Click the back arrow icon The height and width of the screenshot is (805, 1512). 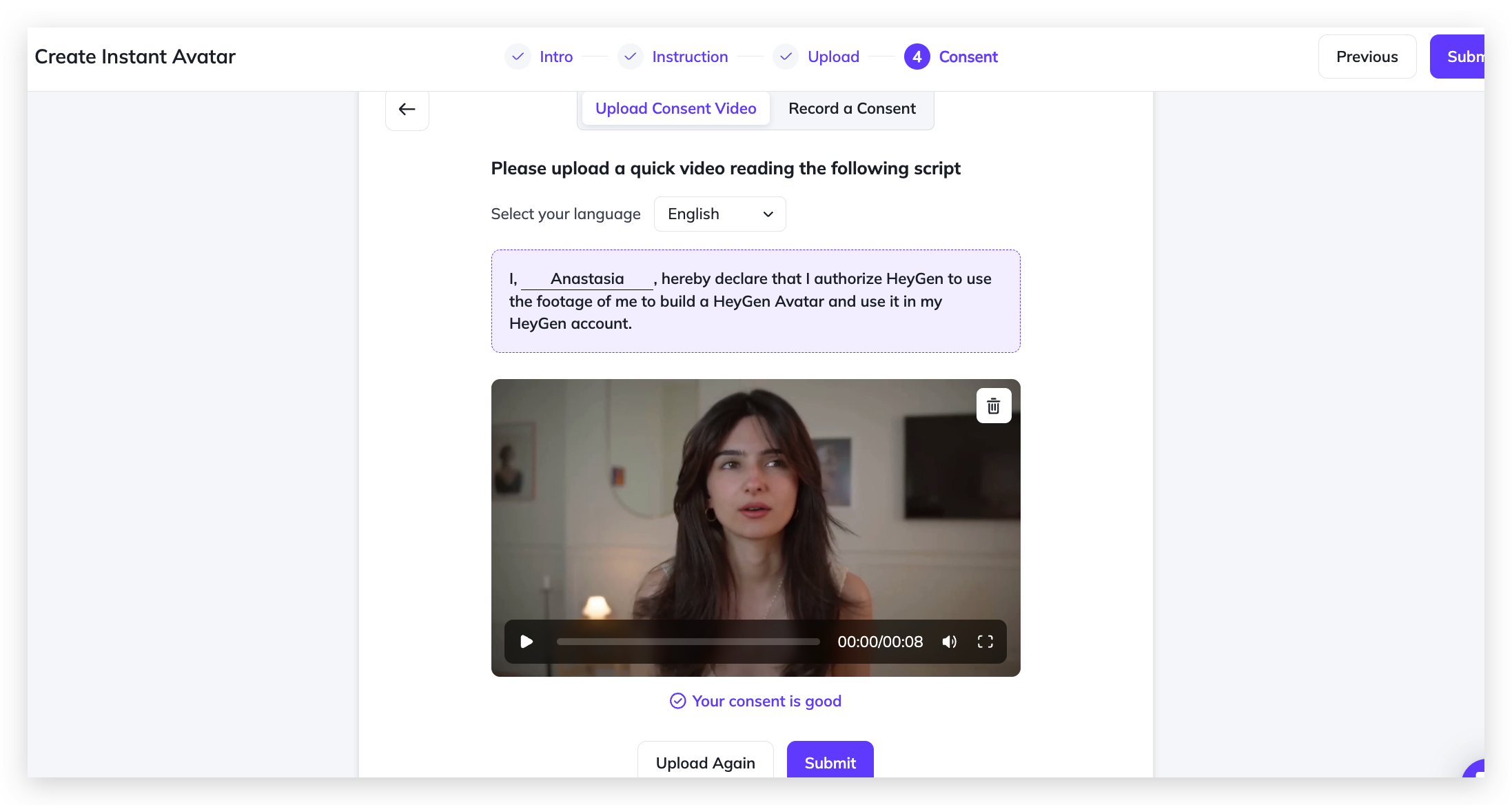407,109
